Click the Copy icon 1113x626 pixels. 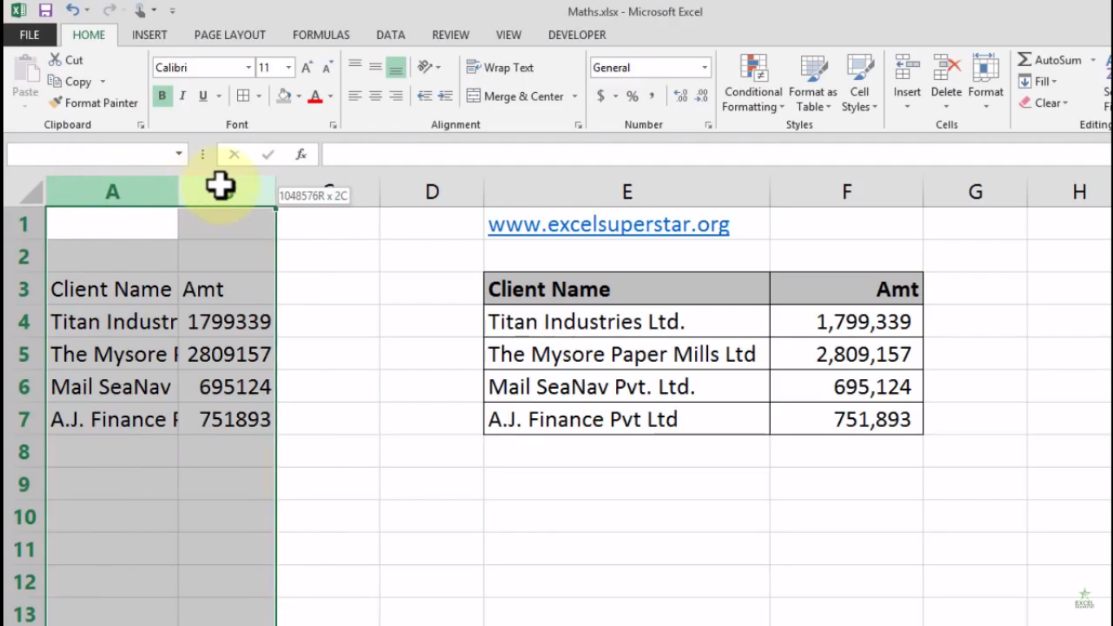pos(55,82)
